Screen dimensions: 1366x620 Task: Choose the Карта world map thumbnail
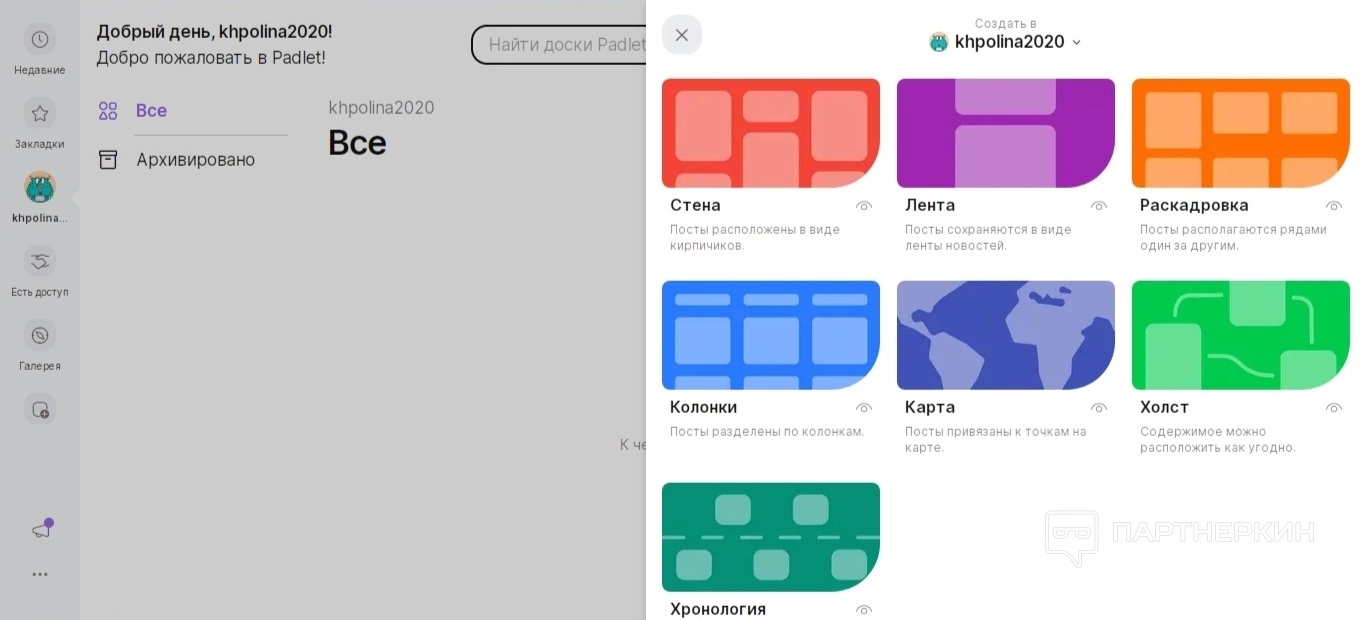[1006, 335]
